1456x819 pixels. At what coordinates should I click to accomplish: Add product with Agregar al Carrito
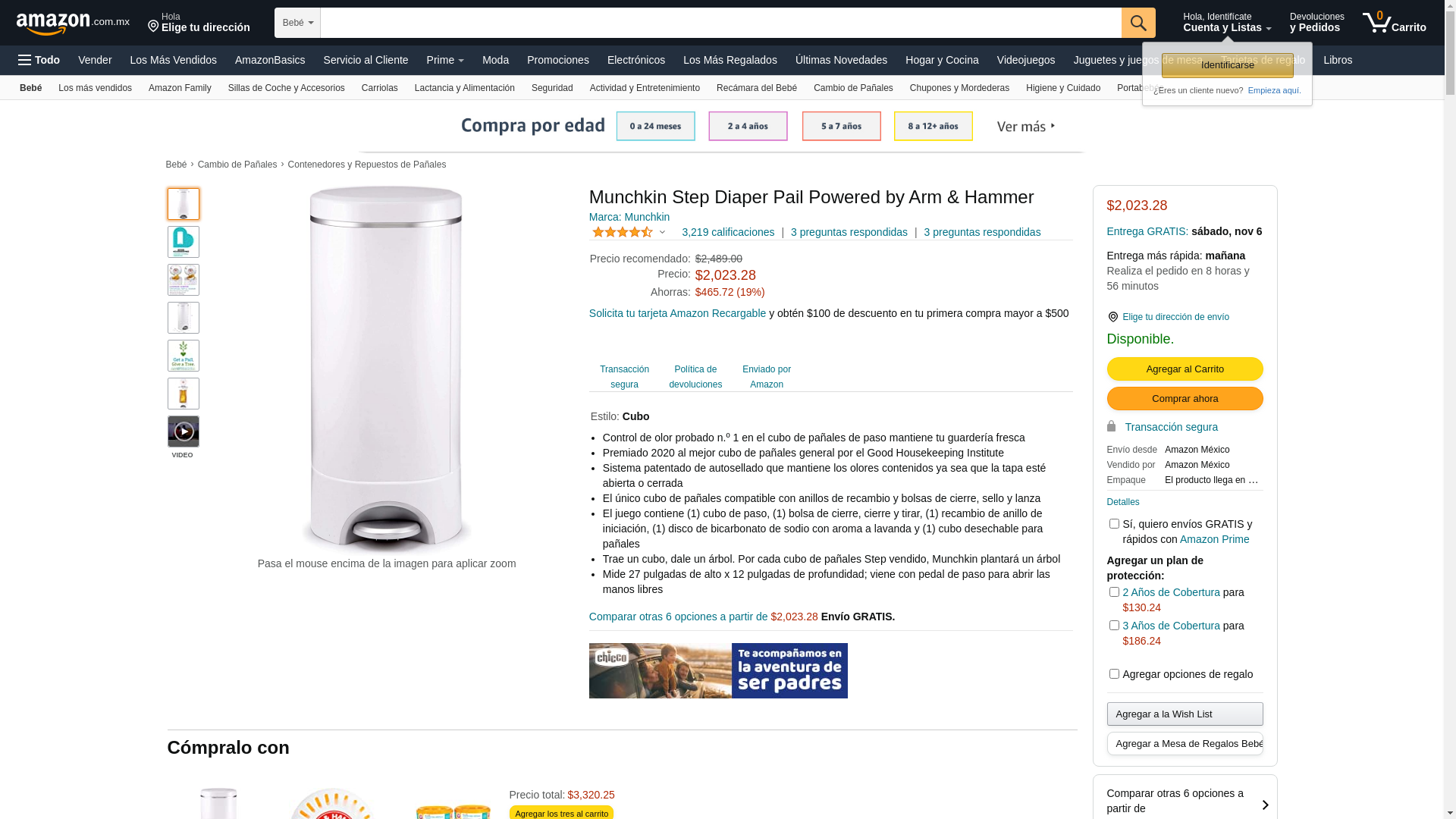[1185, 369]
